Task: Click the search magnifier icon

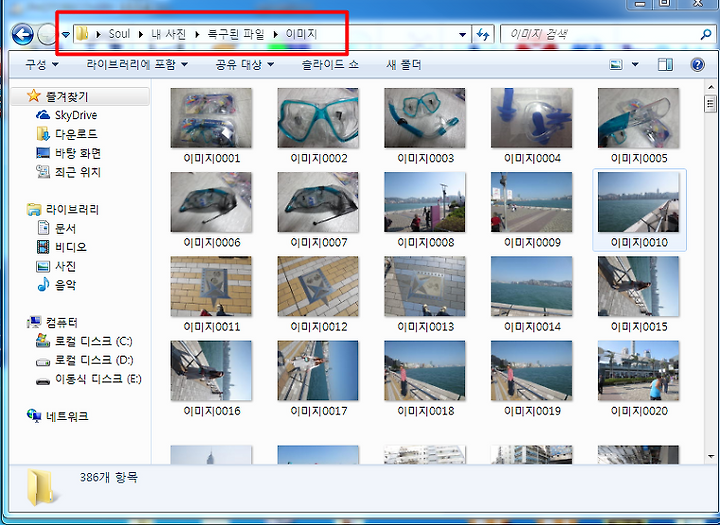Action: [706, 34]
